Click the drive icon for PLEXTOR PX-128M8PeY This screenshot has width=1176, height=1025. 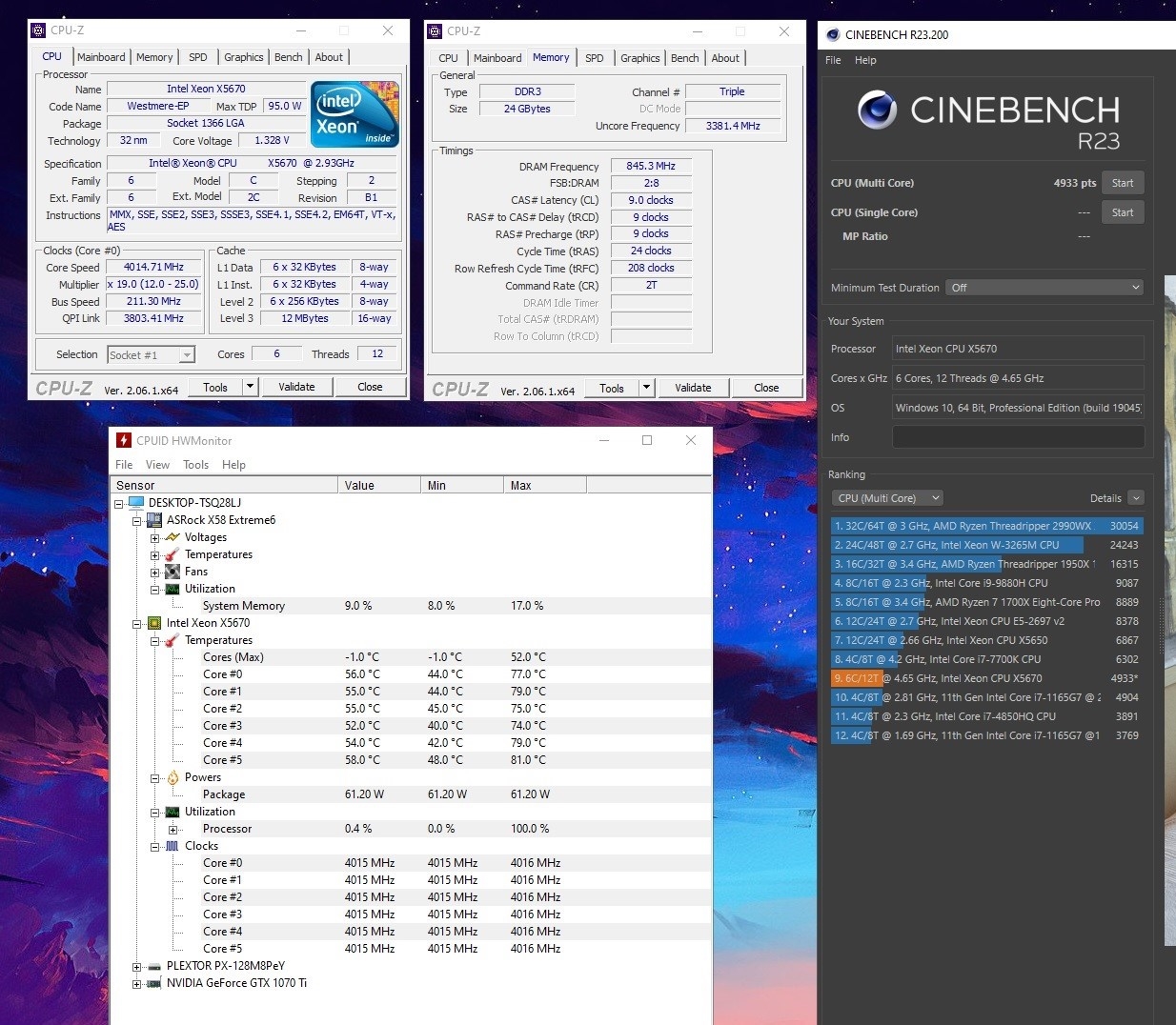pyautogui.click(x=154, y=966)
